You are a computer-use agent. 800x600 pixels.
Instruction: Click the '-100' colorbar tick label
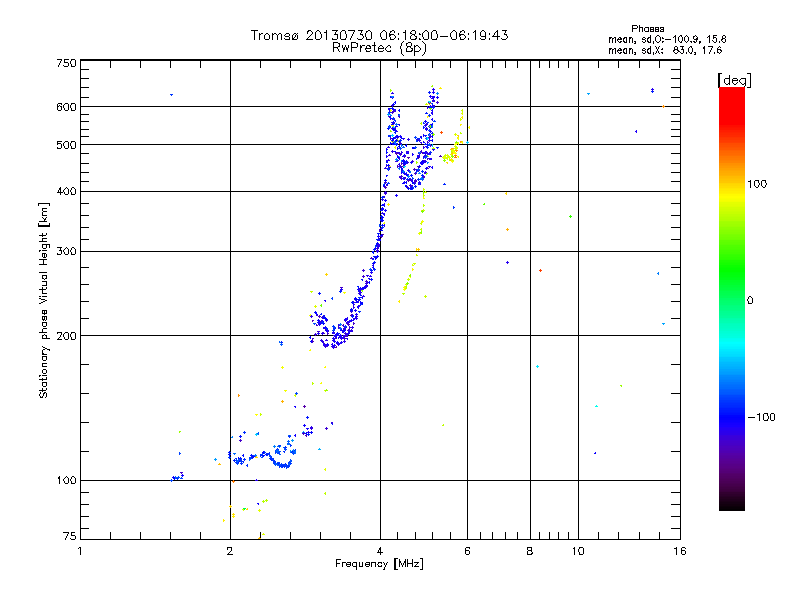pos(761,417)
